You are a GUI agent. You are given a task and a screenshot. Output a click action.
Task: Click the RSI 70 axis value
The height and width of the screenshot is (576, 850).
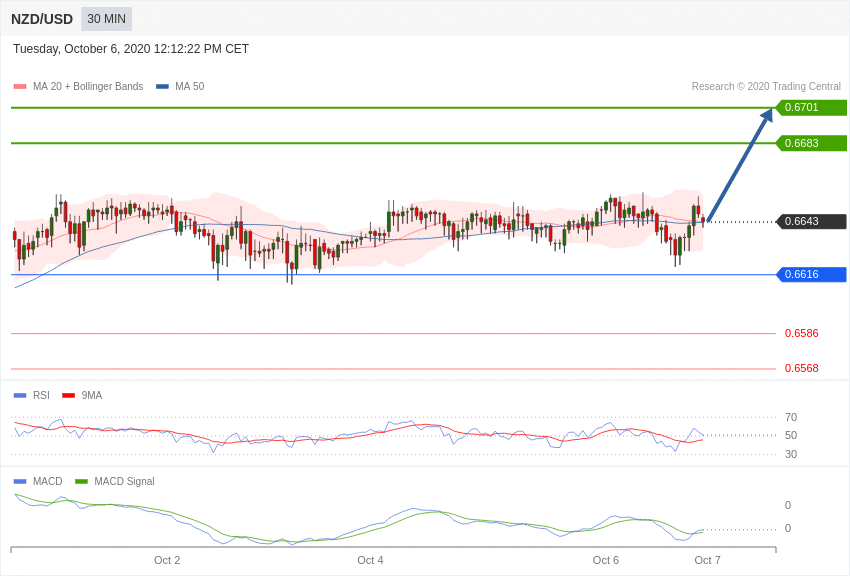pos(791,417)
